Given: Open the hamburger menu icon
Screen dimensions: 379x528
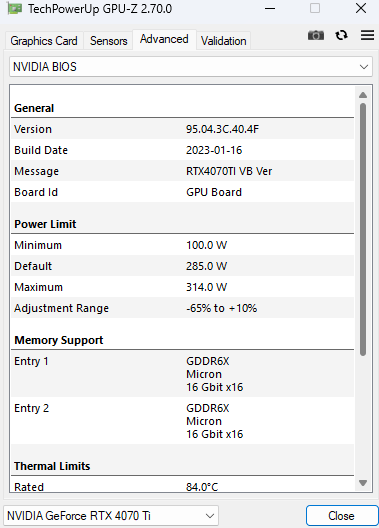Looking at the screenshot, I should (367, 35).
